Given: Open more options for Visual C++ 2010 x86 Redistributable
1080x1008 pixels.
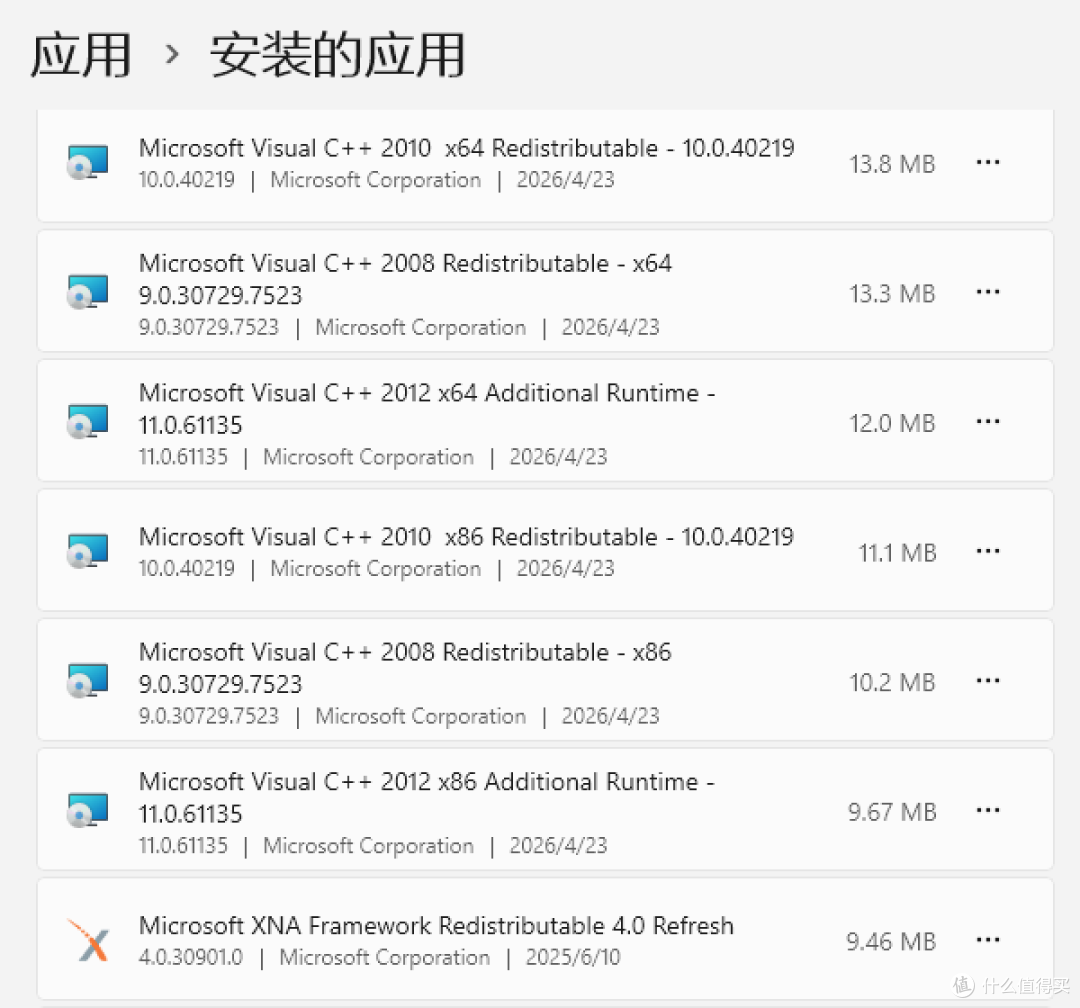Looking at the screenshot, I should 988,551.
